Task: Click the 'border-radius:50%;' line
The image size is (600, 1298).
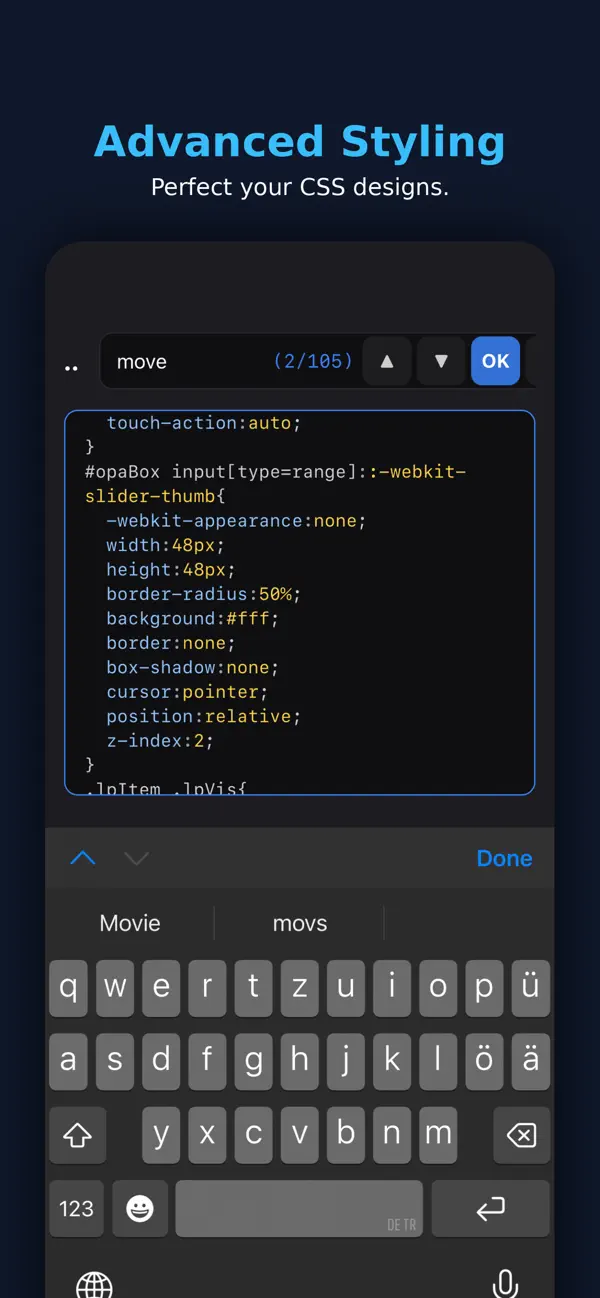Action: tap(203, 594)
